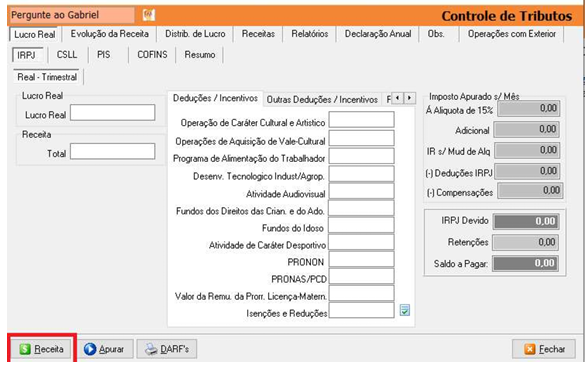This screenshot has height=365, width=588.
Task: Click Programa de Alimentação do Trabalhador field
Action: (362, 156)
